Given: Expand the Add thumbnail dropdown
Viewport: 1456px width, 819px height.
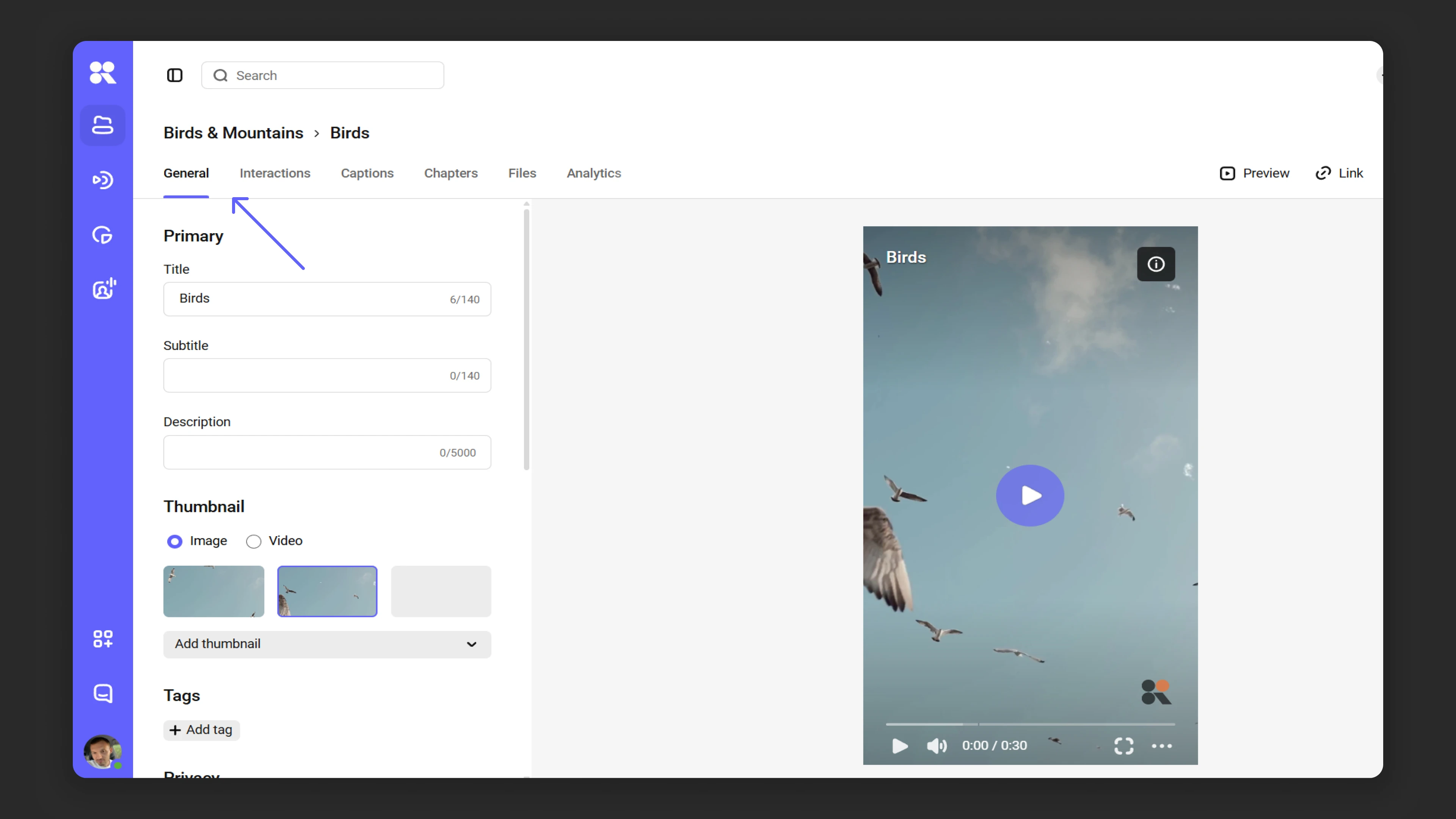Looking at the screenshot, I should coord(327,644).
